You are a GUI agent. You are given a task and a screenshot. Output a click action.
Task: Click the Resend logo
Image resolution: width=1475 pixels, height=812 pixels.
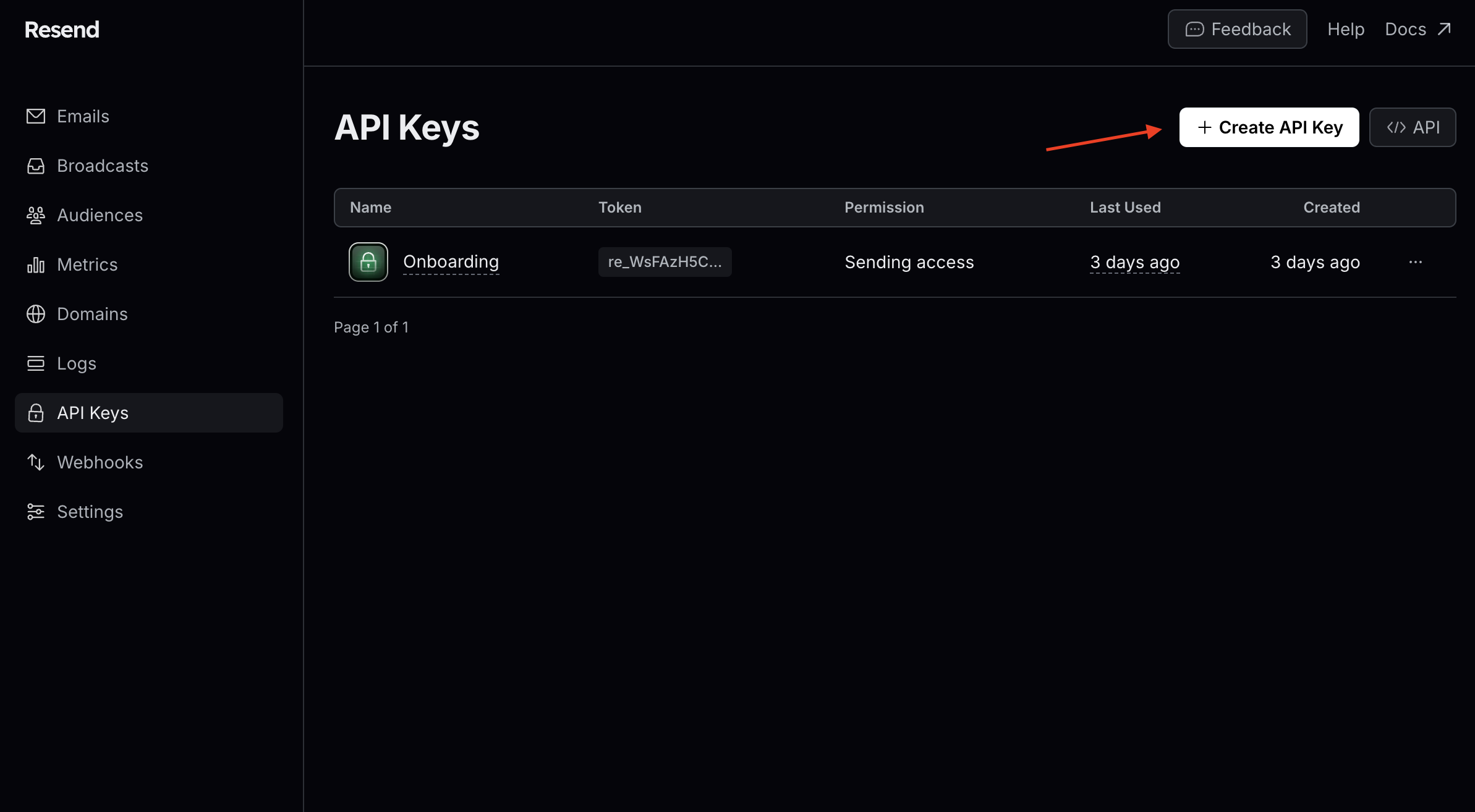pyautogui.click(x=61, y=28)
